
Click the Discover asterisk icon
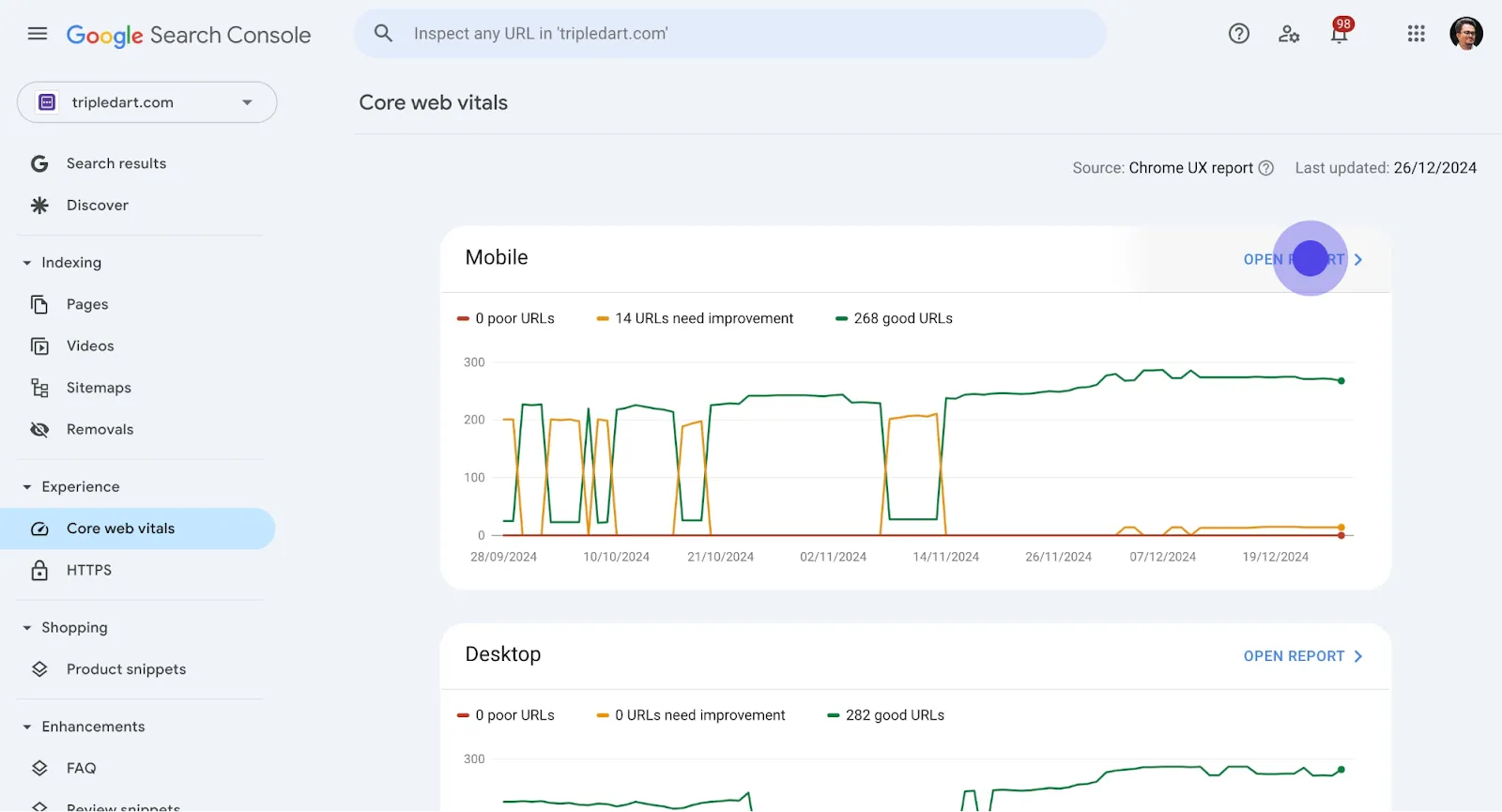39,206
